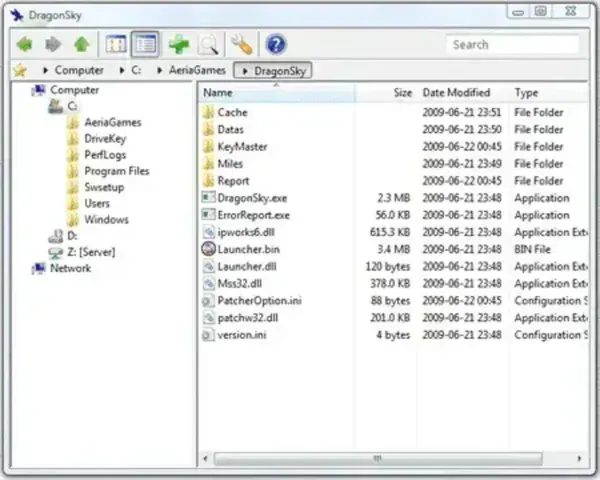Click the Launcher.bin round icon

click(209, 249)
